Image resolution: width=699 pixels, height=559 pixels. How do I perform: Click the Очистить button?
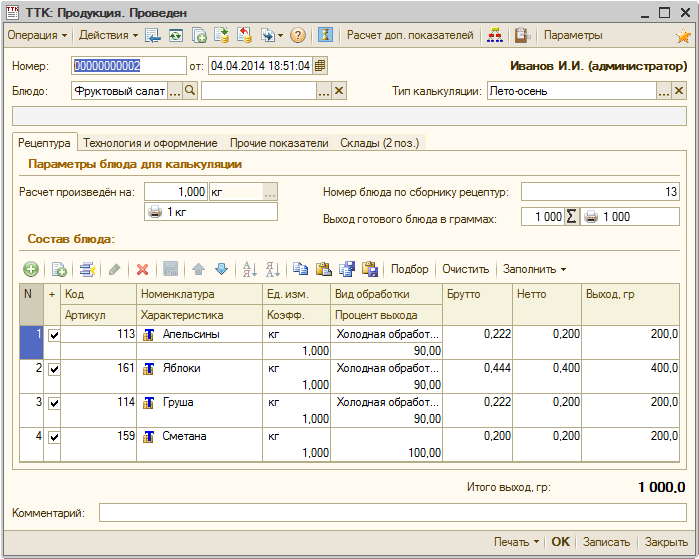click(x=465, y=269)
